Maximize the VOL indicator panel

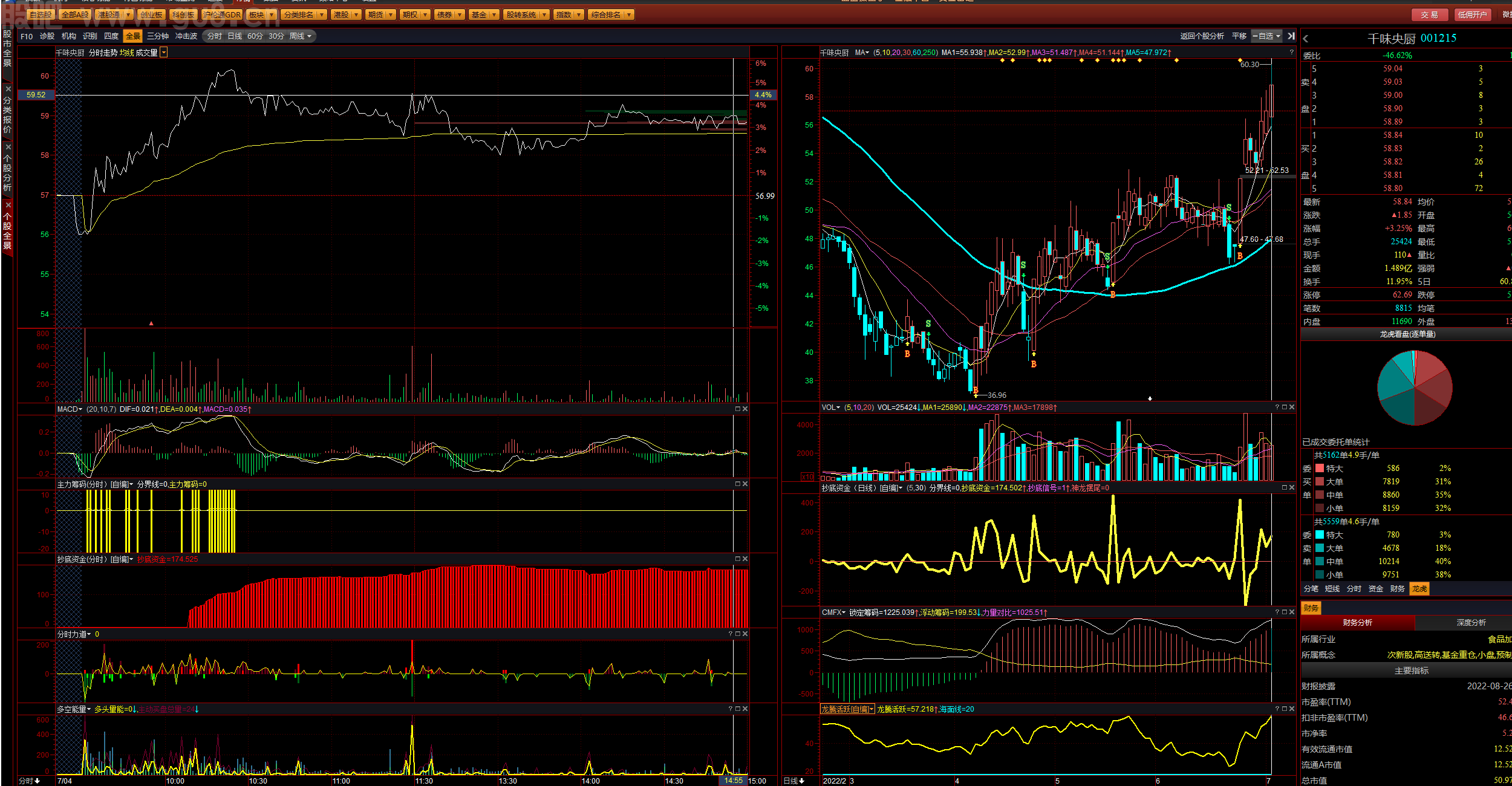click(x=1285, y=407)
